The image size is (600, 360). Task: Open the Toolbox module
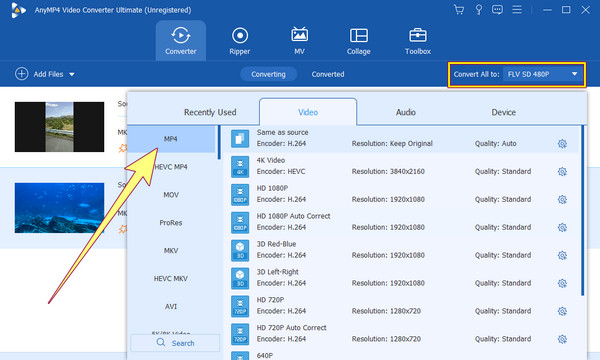[x=418, y=41]
